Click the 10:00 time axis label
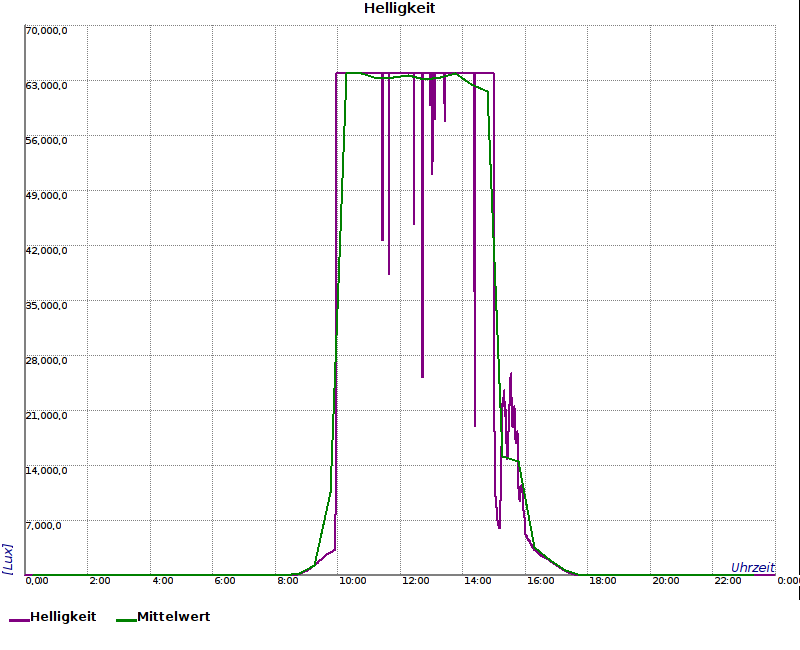This screenshot has width=800, height=650. coord(353,581)
